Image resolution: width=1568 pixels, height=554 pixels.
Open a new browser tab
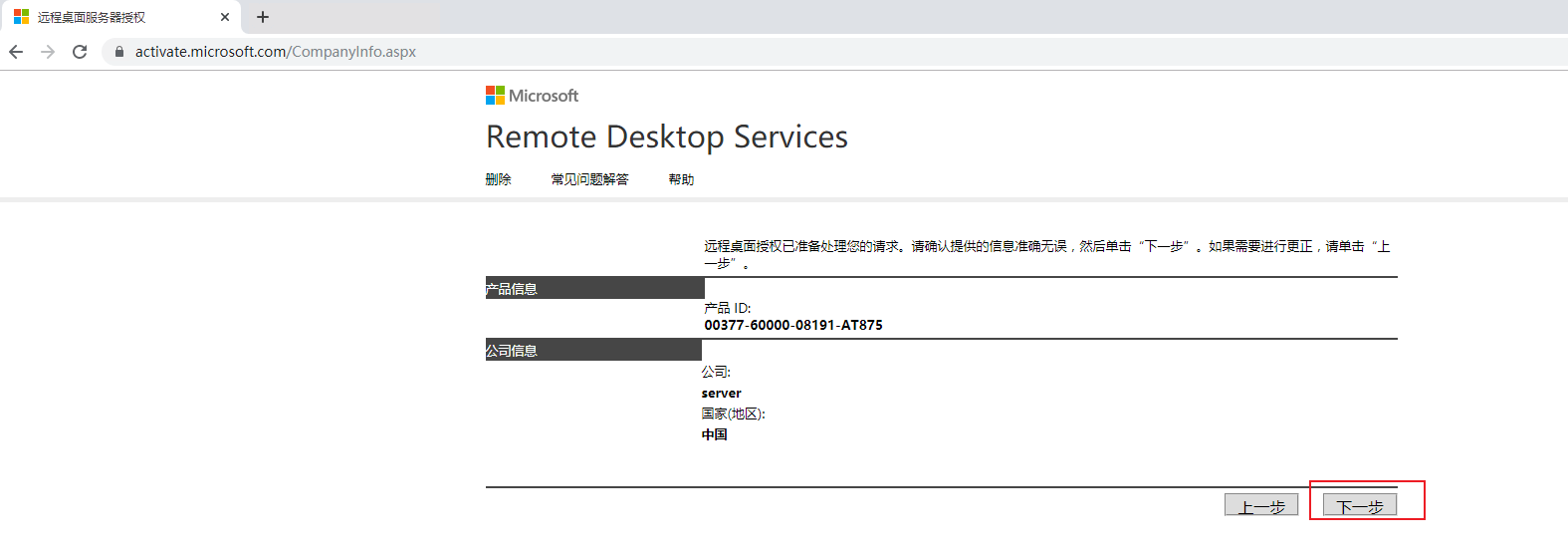point(263,17)
